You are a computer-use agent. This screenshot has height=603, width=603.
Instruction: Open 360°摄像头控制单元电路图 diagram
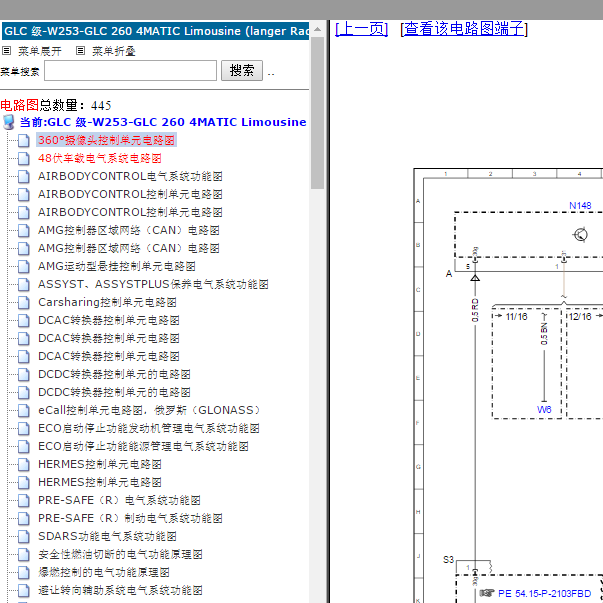point(107,140)
